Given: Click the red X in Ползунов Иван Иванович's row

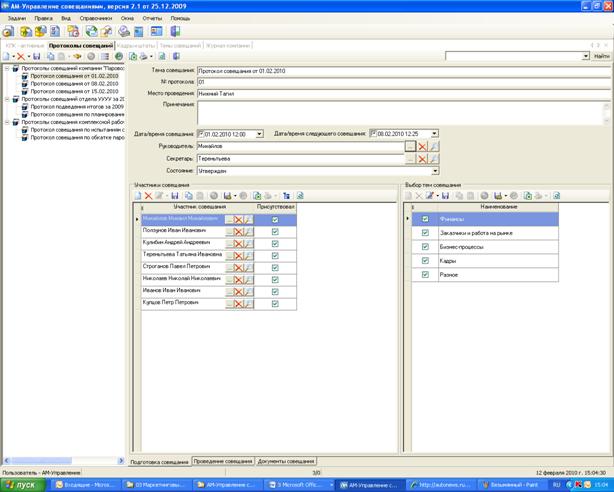Looking at the screenshot, I should 238,230.
